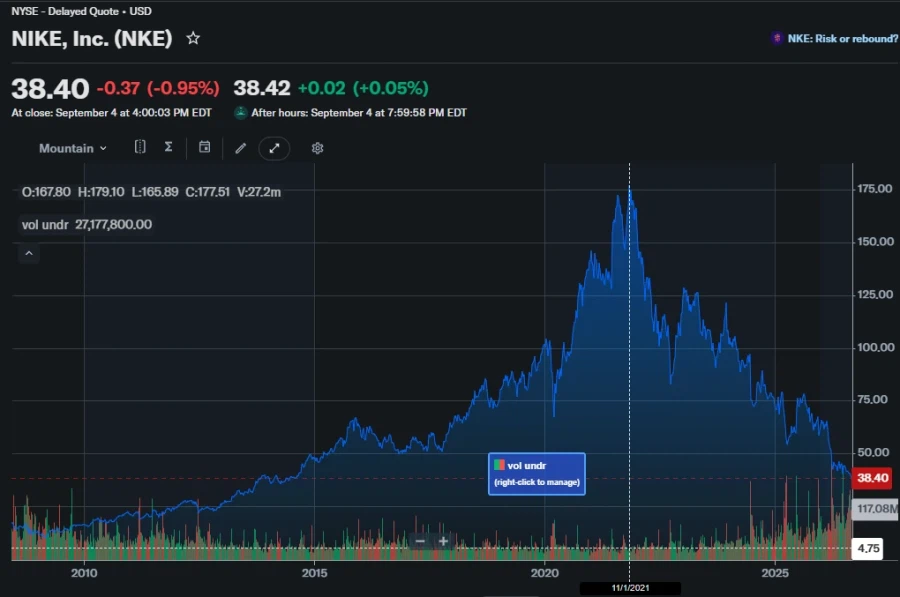Click the H:179.10 high value readout
900x597 pixels.
pyautogui.click(x=101, y=192)
